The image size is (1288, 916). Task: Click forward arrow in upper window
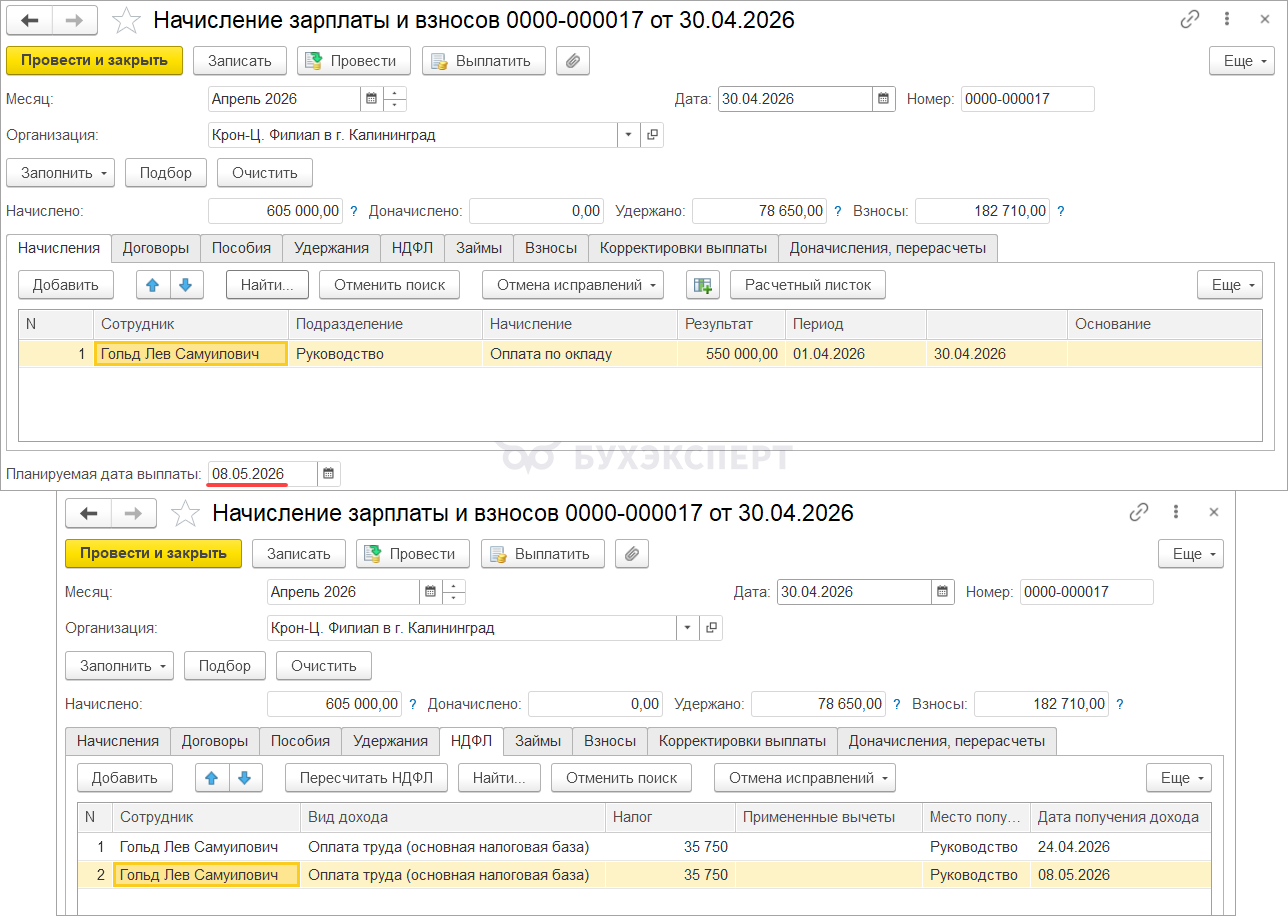pyautogui.click(x=75, y=20)
